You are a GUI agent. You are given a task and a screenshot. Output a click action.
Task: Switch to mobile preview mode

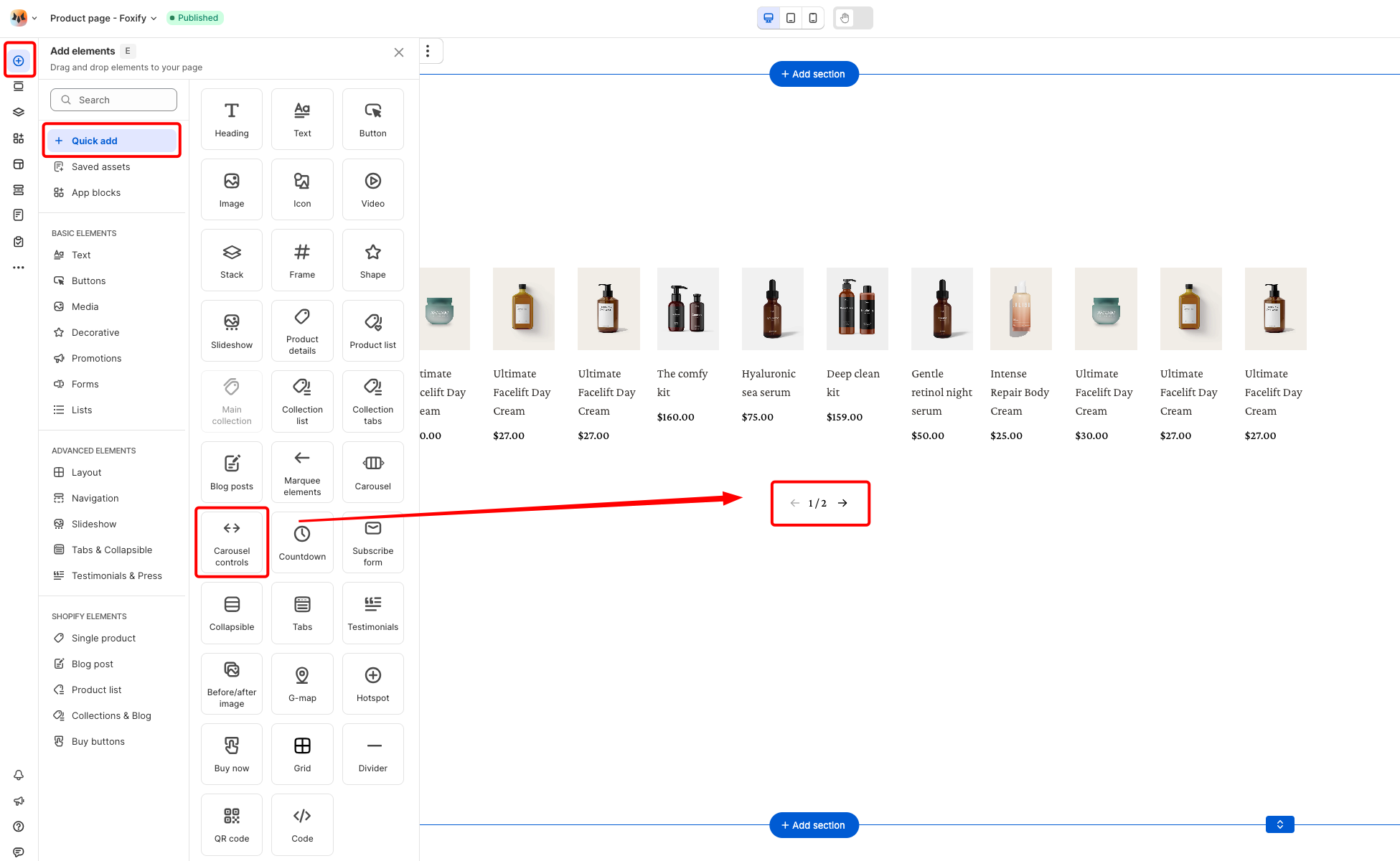pos(813,18)
